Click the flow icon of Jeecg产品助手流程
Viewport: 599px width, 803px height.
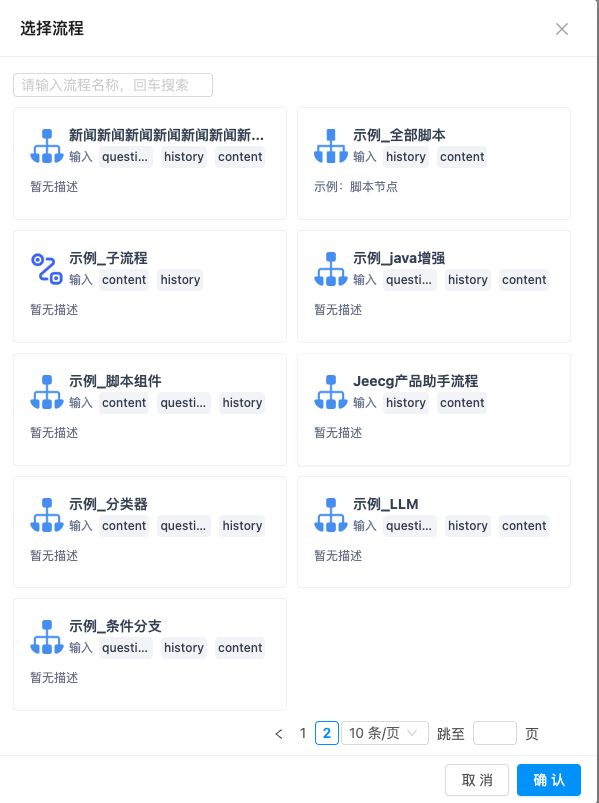(x=331, y=392)
